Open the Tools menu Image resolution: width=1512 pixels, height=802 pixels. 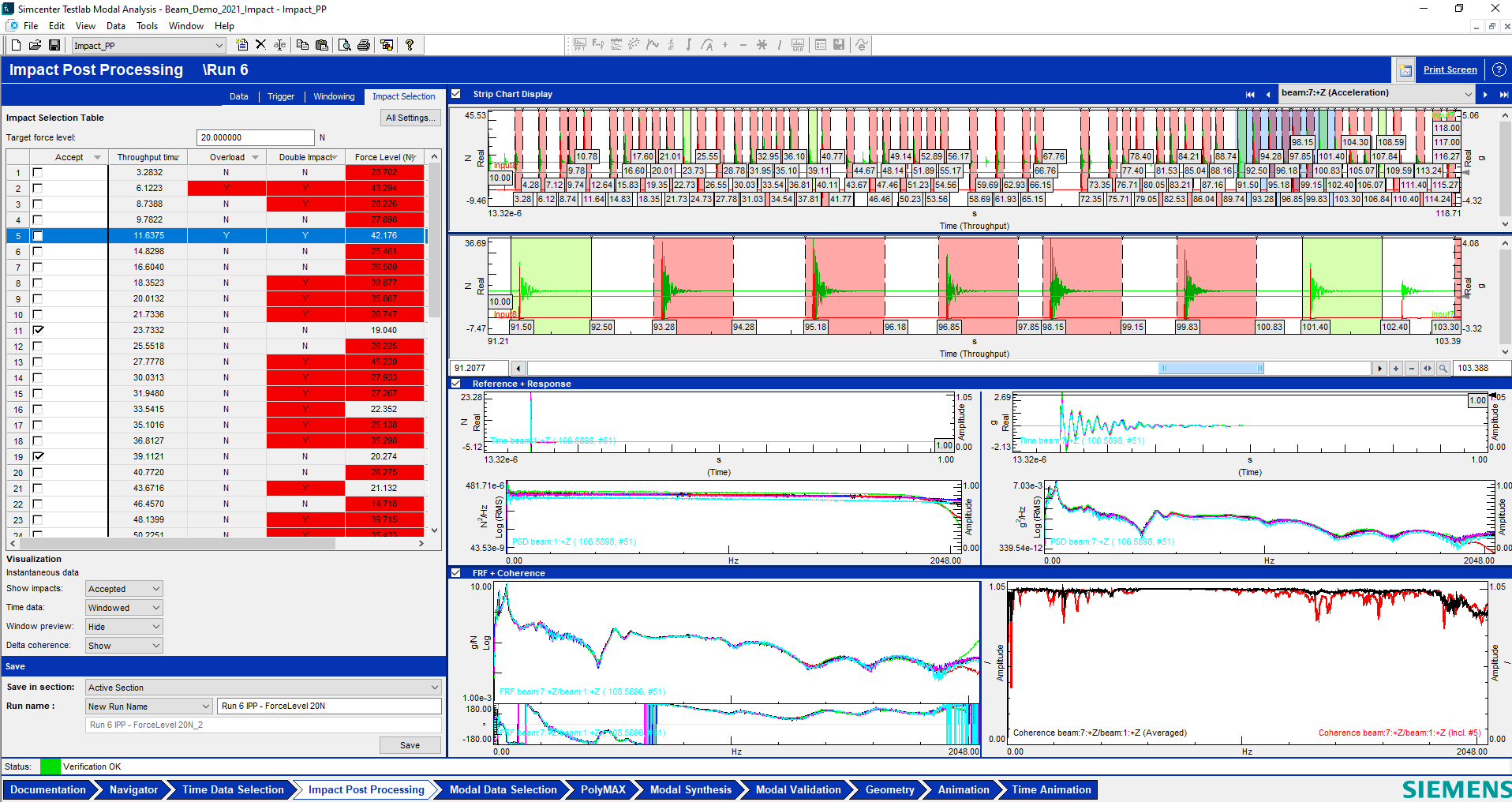click(x=147, y=26)
